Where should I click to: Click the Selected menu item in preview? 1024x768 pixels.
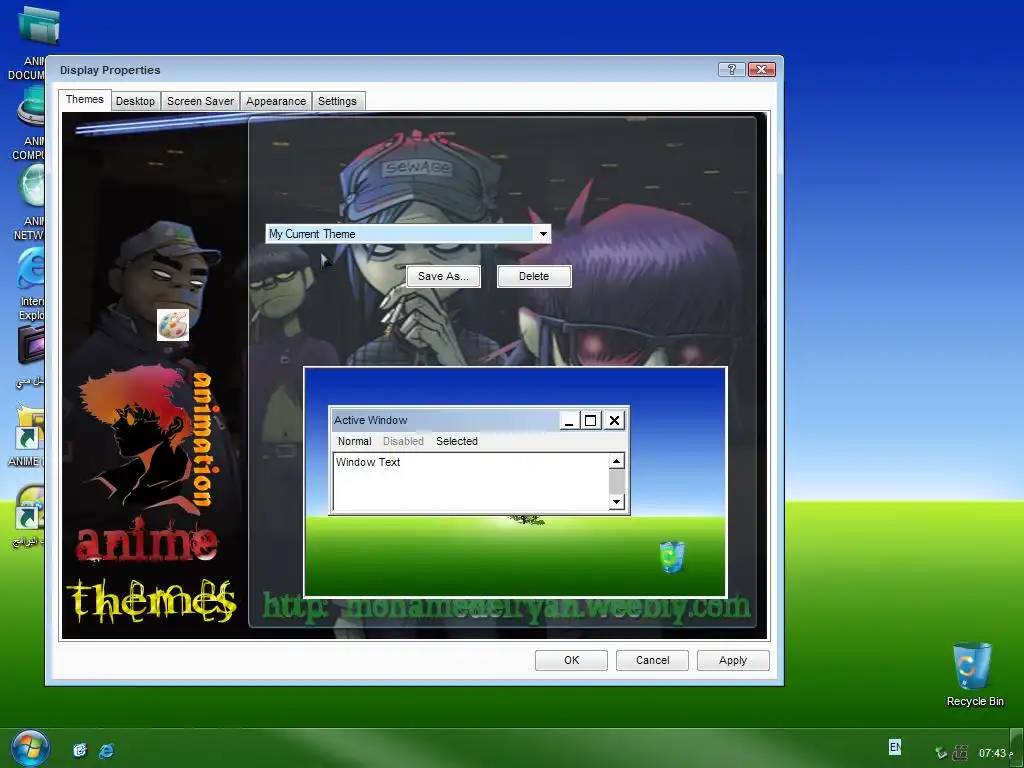point(456,441)
